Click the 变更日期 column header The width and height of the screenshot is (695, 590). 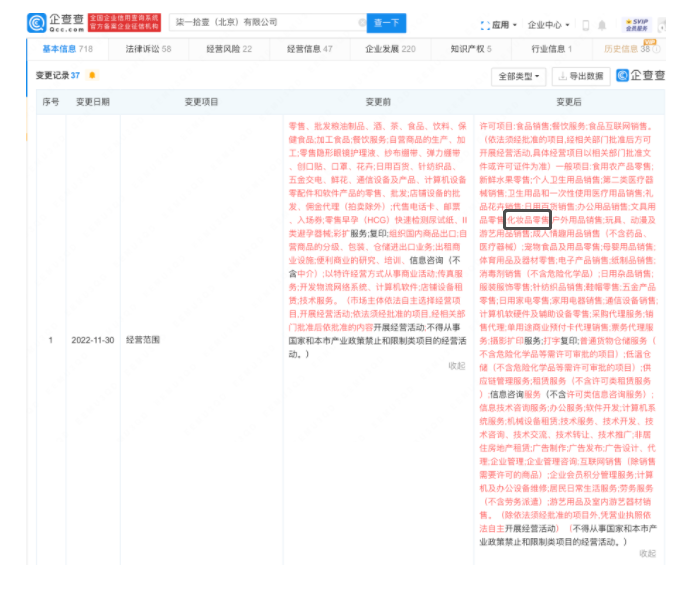(x=93, y=102)
